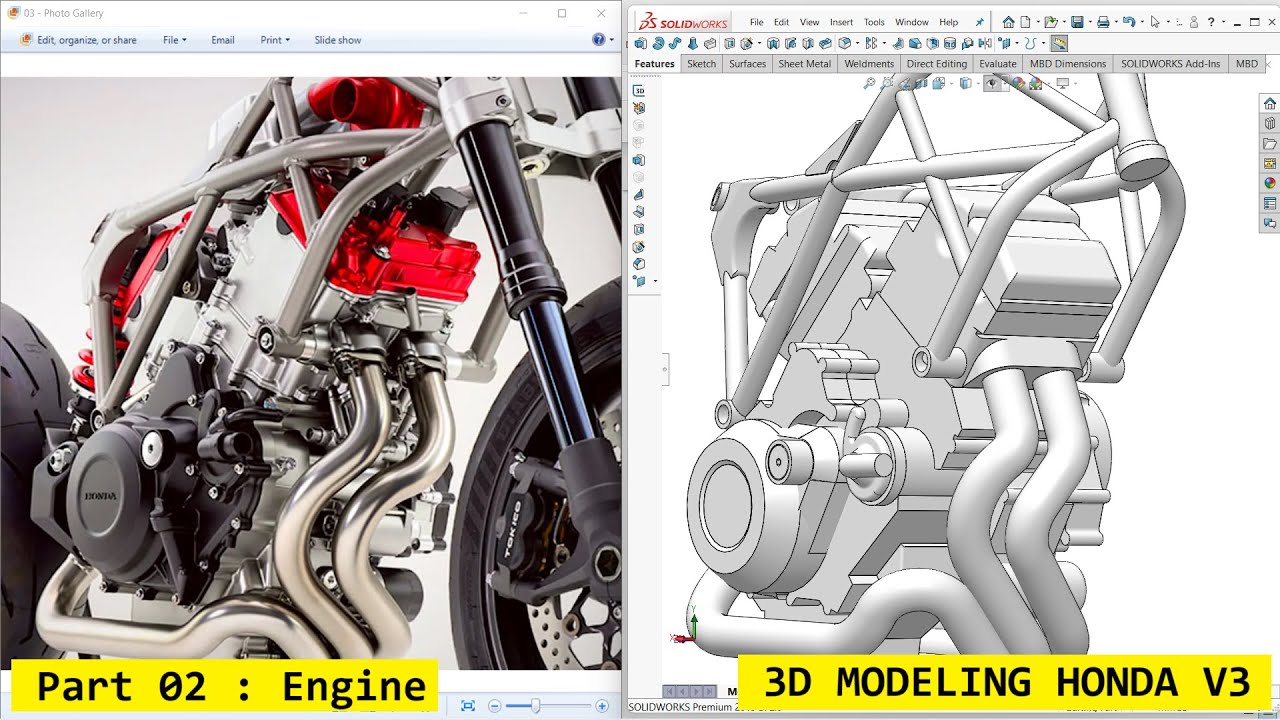This screenshot has height=720, width=1280.
Task: Click the actual size icon in Photo Gallery
Action: pyautogui.click(x=468, y=706)
